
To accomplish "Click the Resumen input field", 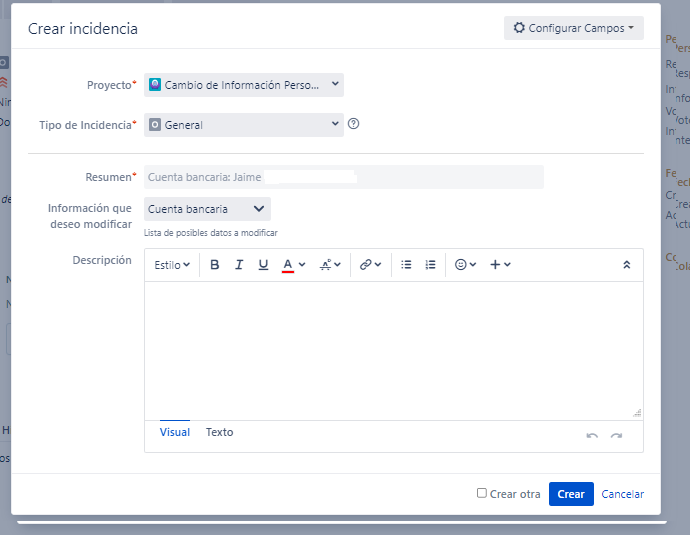I will point(344,177).
